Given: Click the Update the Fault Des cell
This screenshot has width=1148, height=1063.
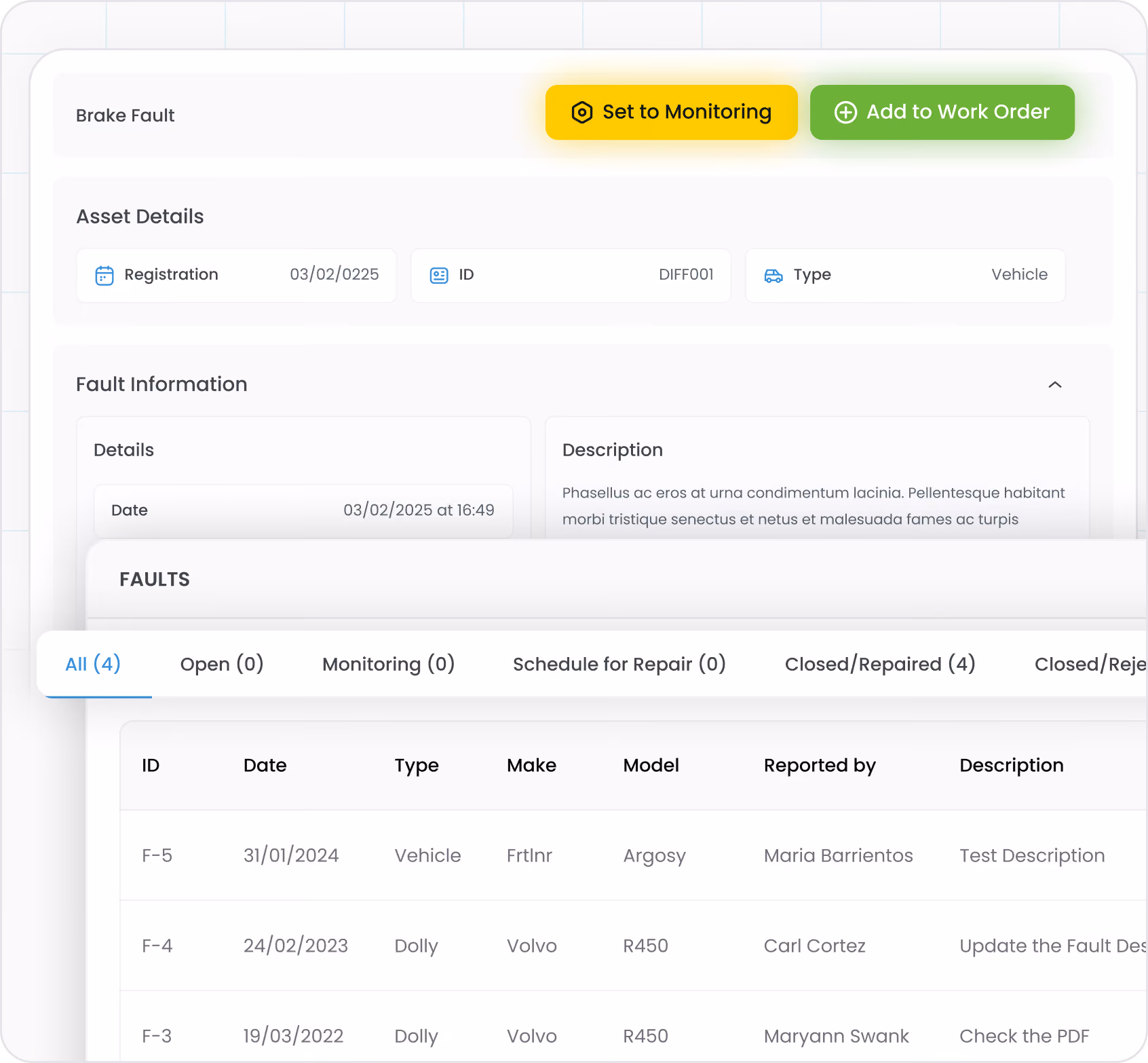Looking at the screenshot, I should (x=1052, y=946).
